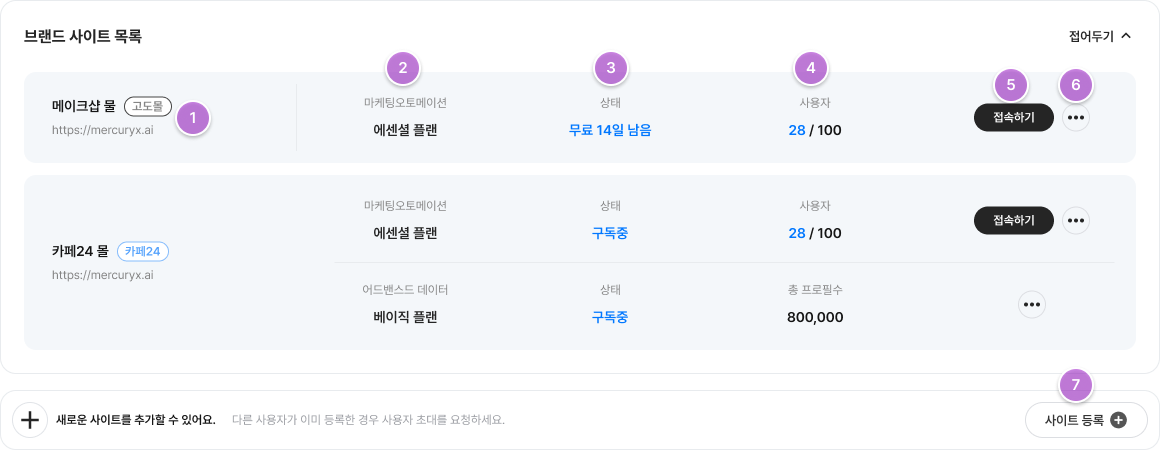The width and height of the screenshot is (1160, 450).
Task: Click 구독중 status for 마케팅오토메이션
Action: [610, 233]
